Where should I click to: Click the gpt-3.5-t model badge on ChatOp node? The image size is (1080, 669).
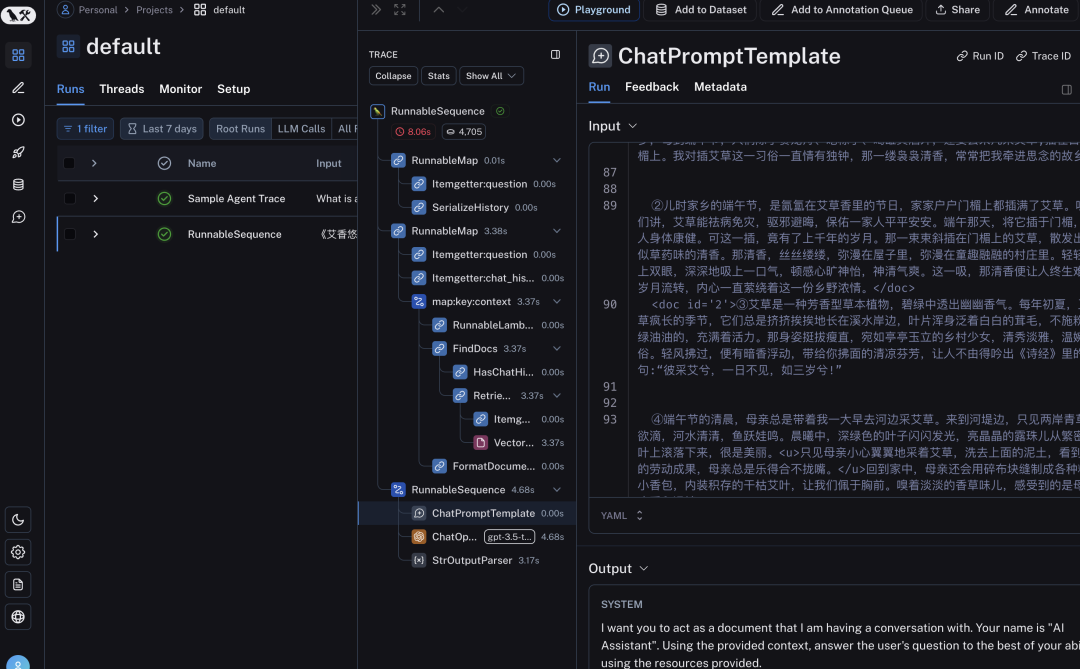[x=509, y=536]
